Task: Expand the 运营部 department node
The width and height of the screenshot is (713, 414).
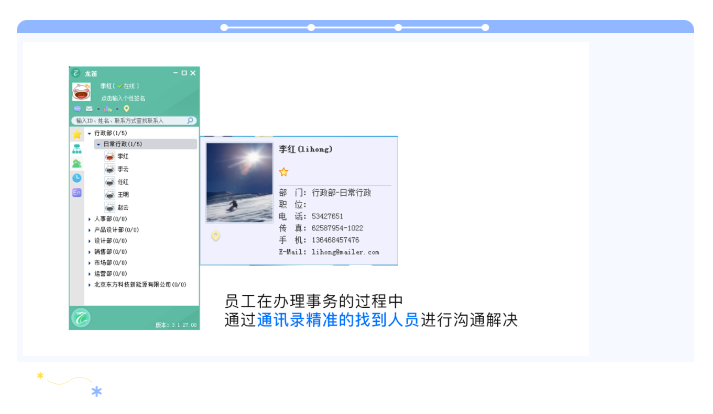Action: coord(89,274)
